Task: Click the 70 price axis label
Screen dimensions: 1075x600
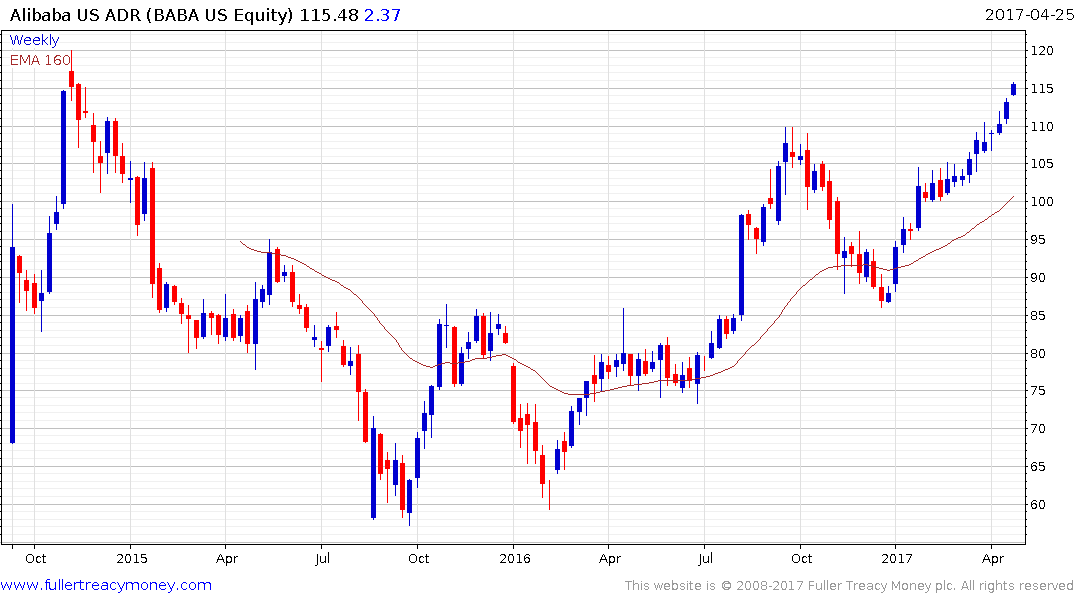Action: pos(1038,429)
